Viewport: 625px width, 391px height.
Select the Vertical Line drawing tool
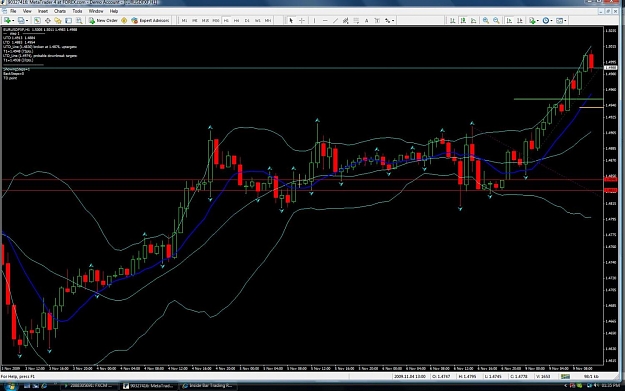pos(314,20)
